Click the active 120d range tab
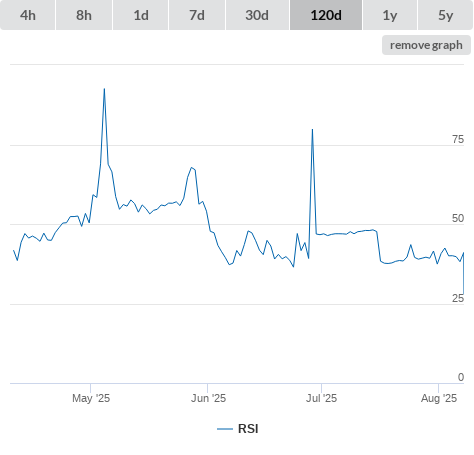Image resolution: width=474 pixels, height=455 pixels. (x=326, y=15)
